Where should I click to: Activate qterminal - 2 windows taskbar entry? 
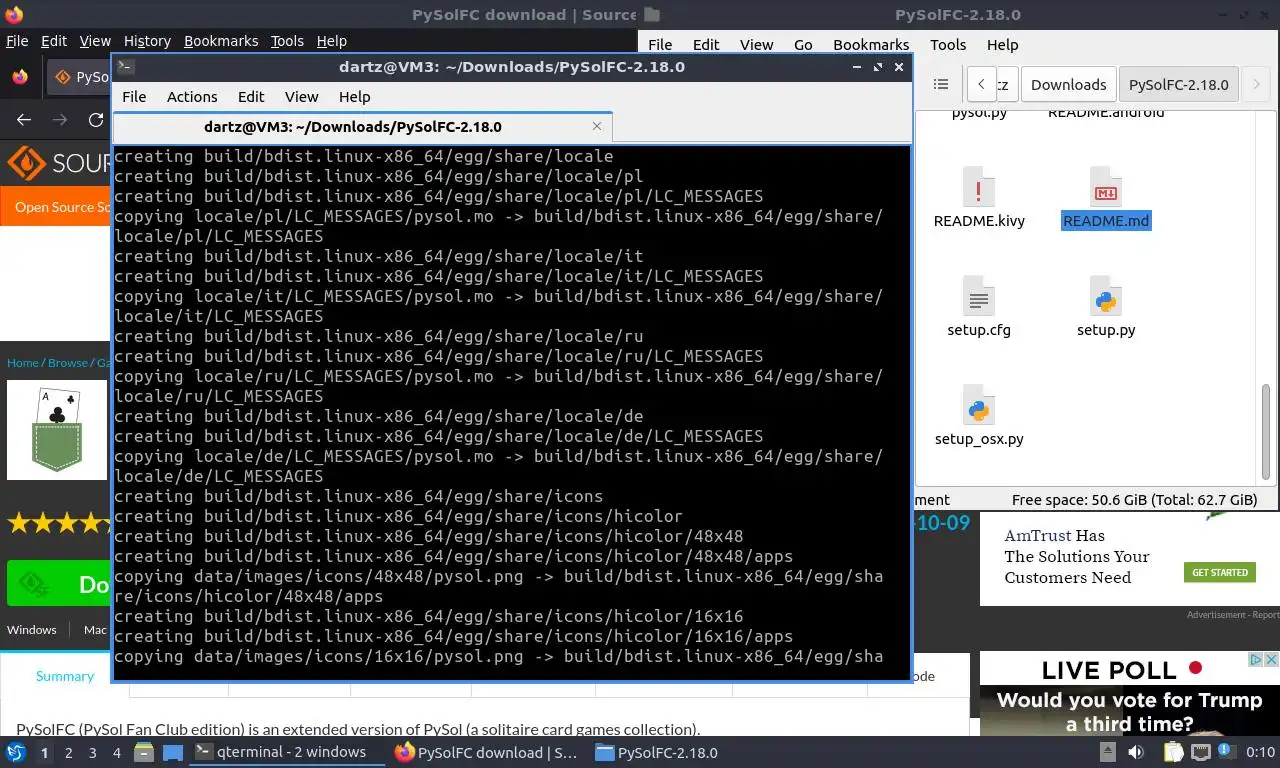(288, 752)
